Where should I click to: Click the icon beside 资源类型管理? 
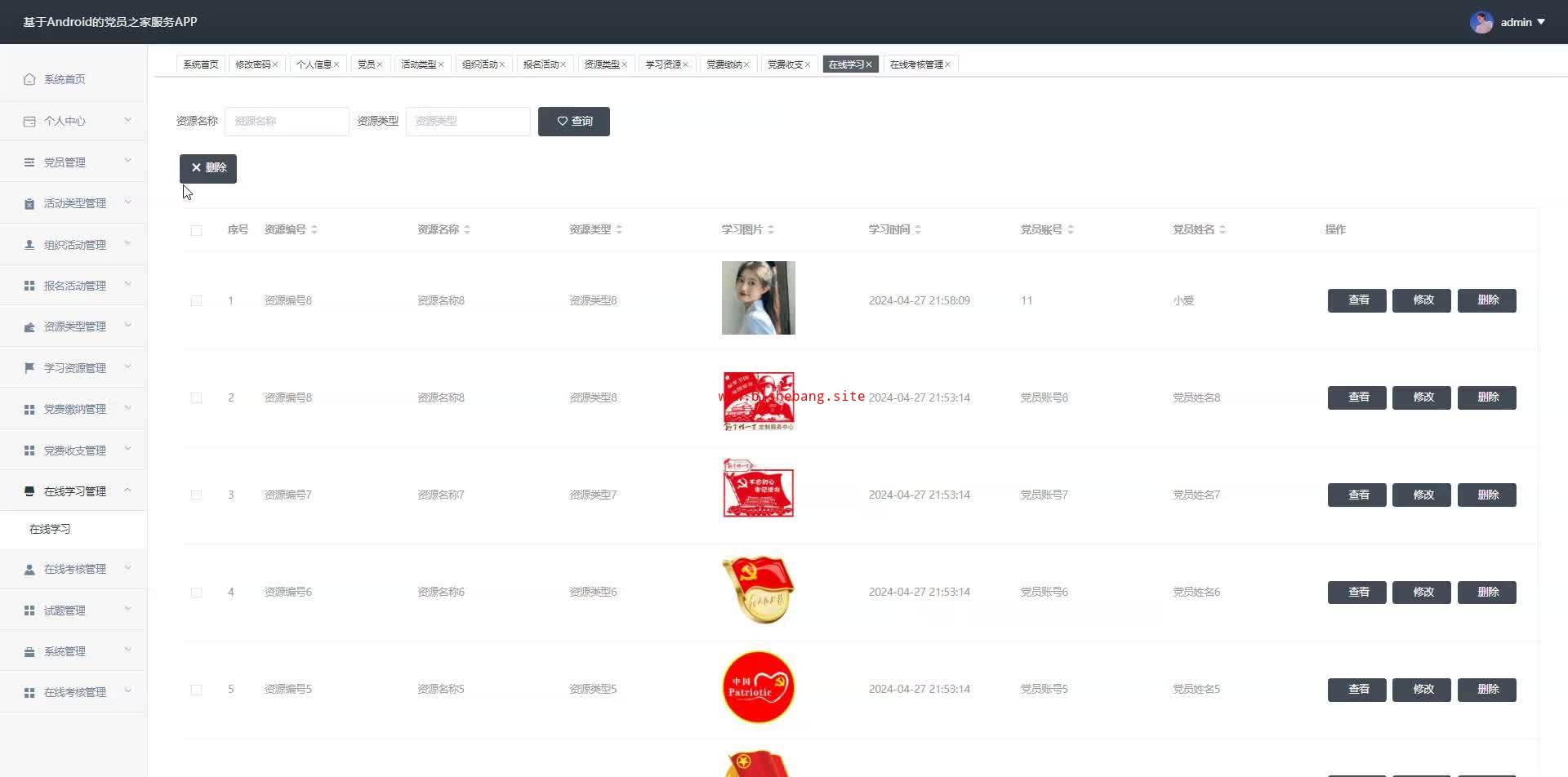29,326
